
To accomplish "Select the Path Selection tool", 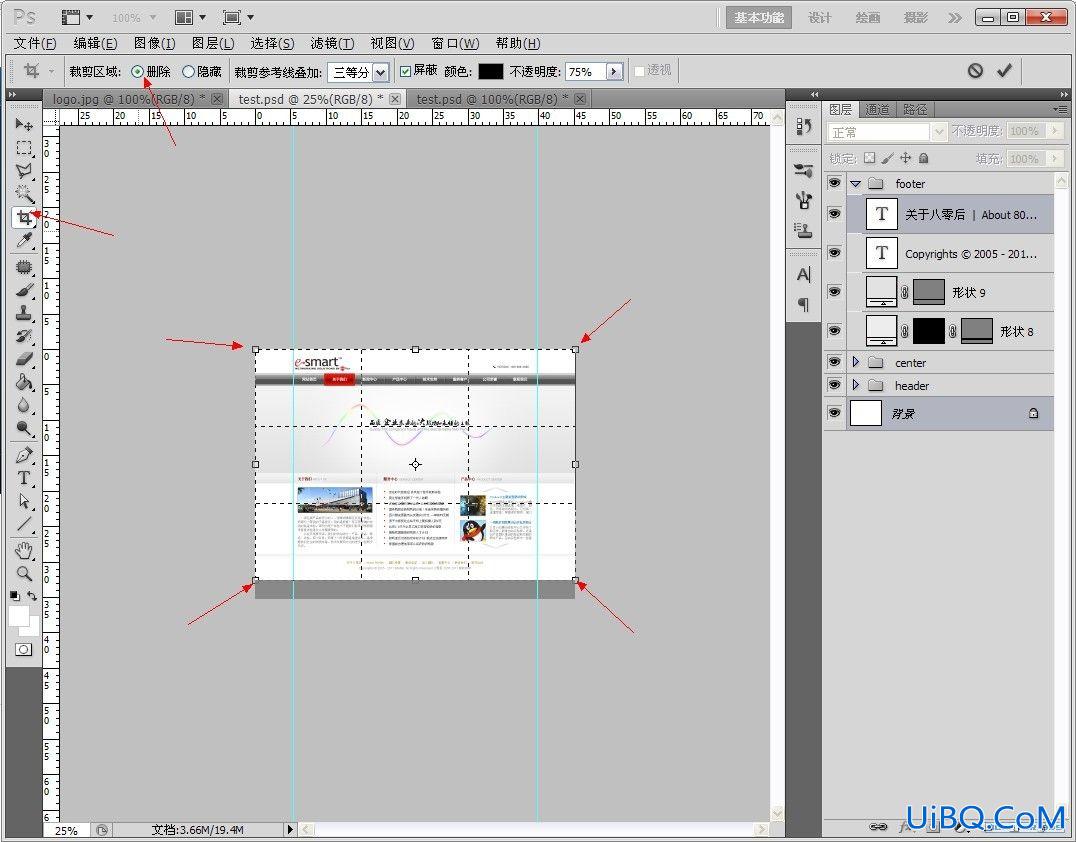I will (24, 502).
